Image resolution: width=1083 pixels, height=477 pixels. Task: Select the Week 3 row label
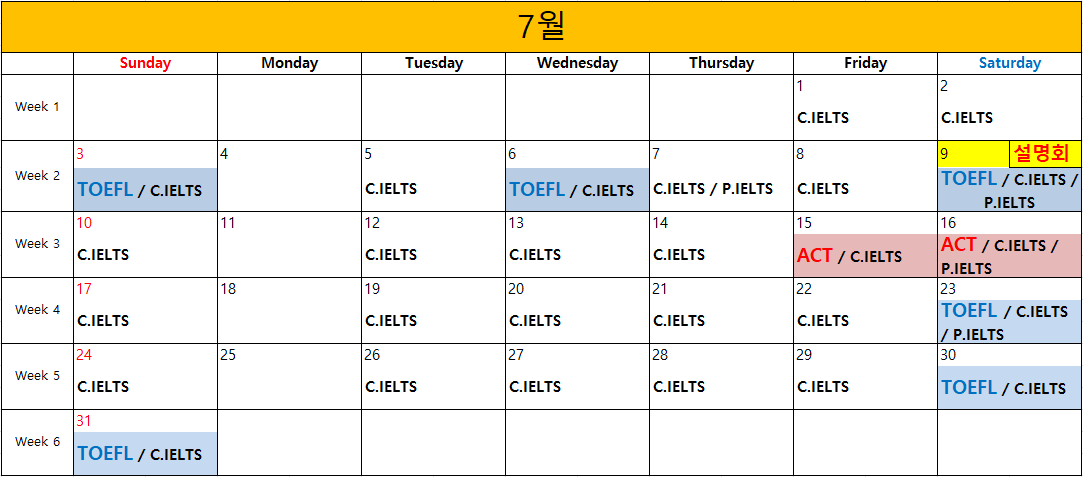[x=37, y=244]
